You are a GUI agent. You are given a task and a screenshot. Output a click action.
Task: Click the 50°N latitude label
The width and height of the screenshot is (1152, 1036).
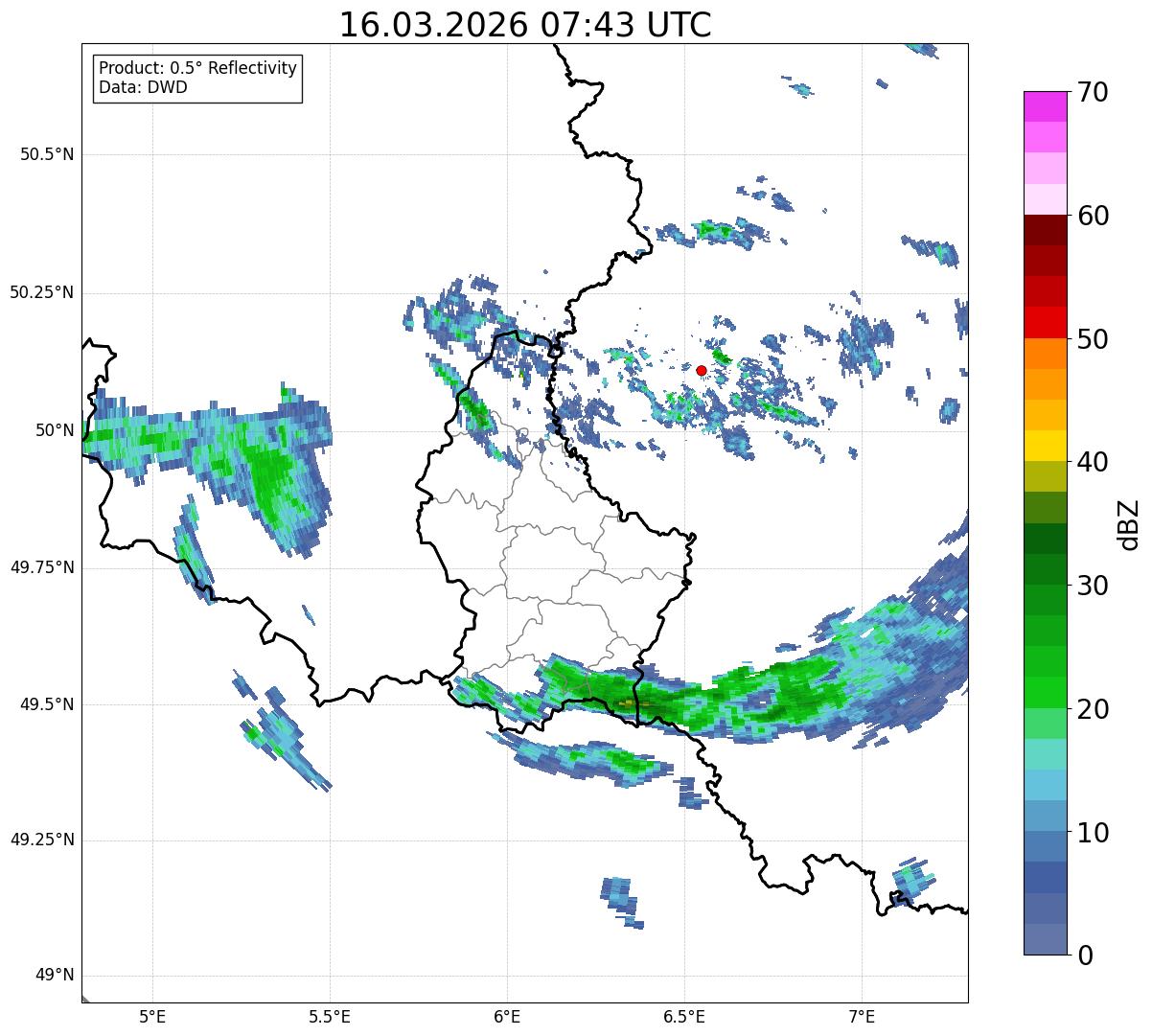[x=55, y=430]
